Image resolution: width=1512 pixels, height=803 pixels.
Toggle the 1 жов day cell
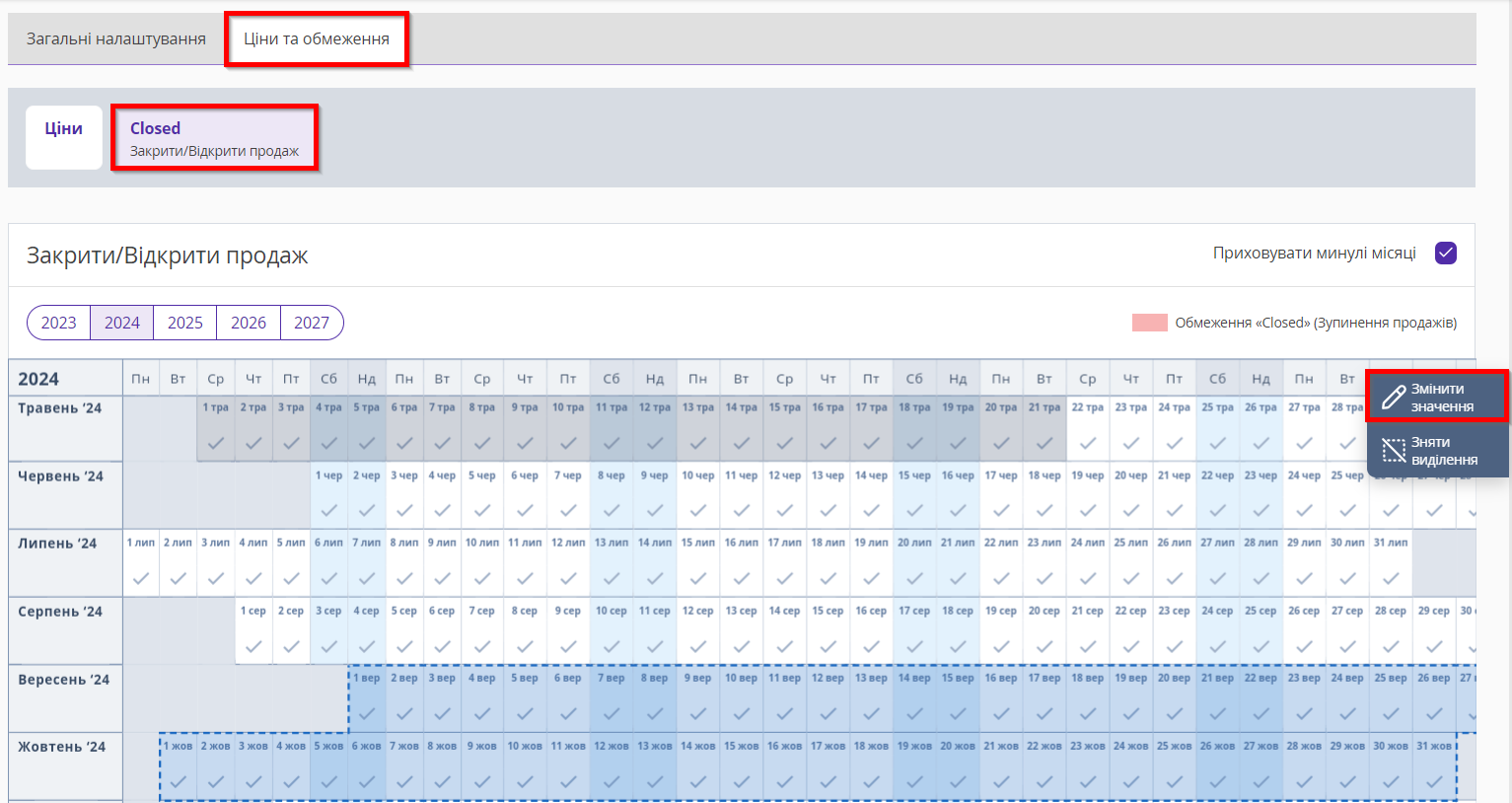(179, 766)
